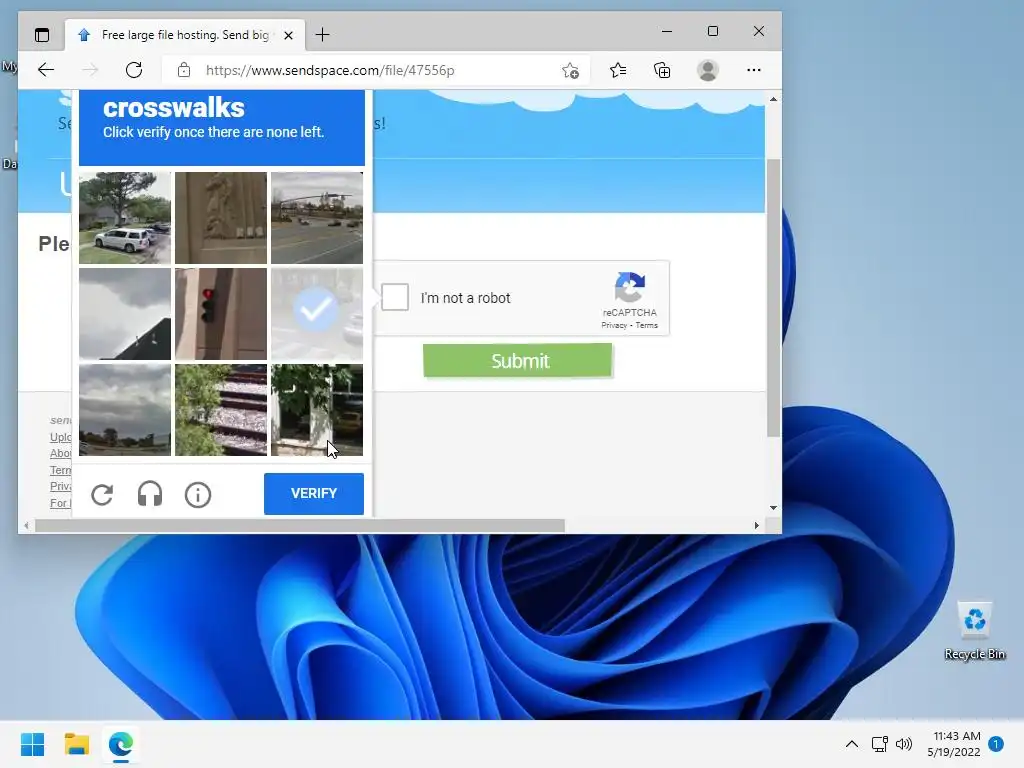Click the scroll up arrow
The height and width of the screenshot is (768, 1024).
(773, 99)
